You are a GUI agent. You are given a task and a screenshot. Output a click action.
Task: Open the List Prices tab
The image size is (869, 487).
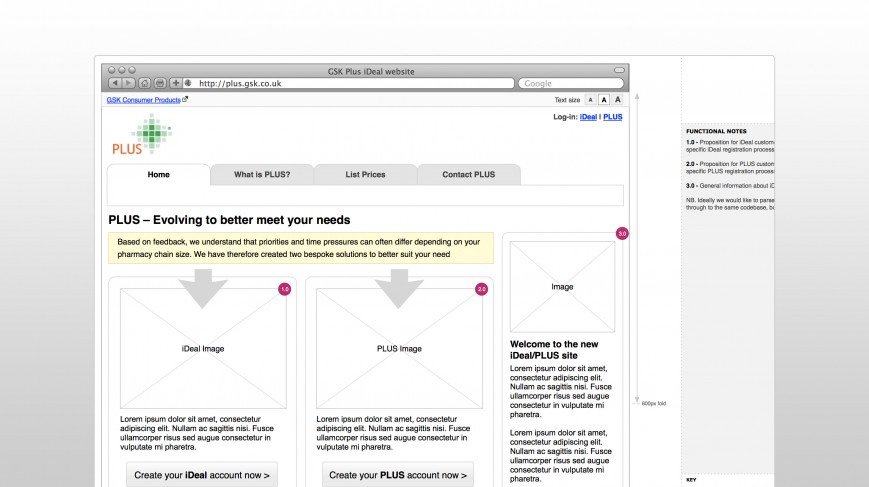365,175
